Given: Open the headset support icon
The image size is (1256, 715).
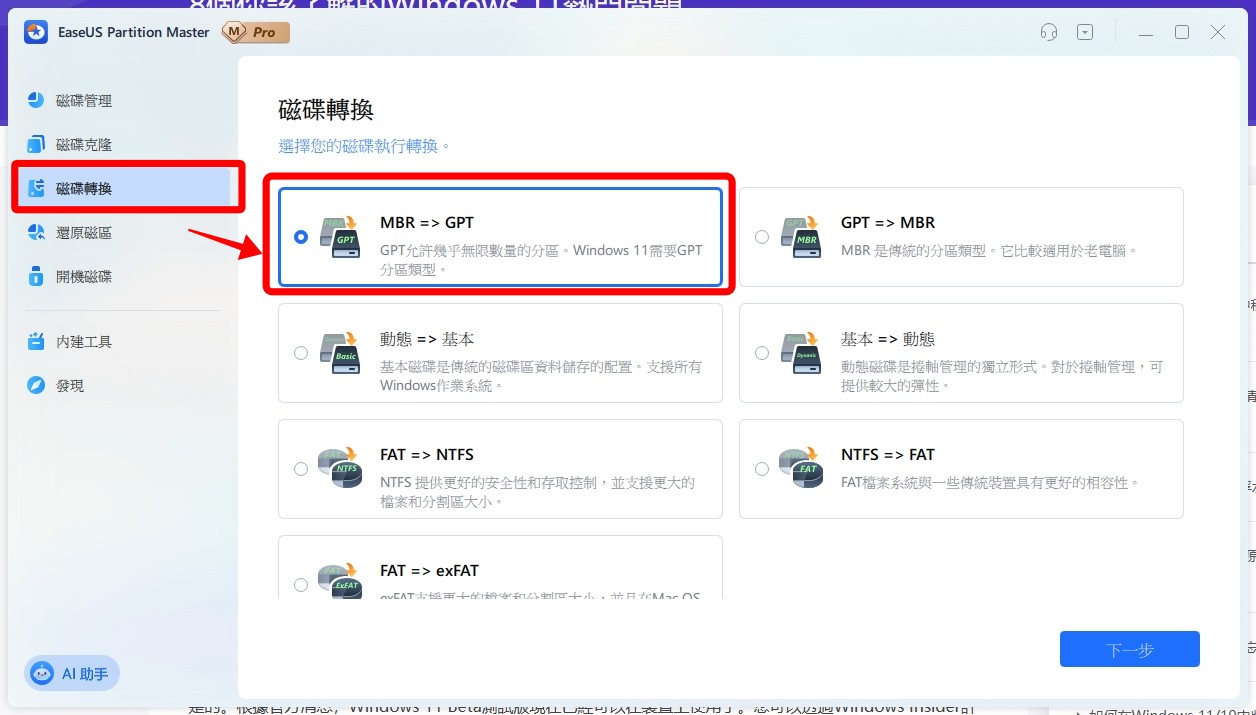Looking at the screenshot, I should tap(1049, 32).
